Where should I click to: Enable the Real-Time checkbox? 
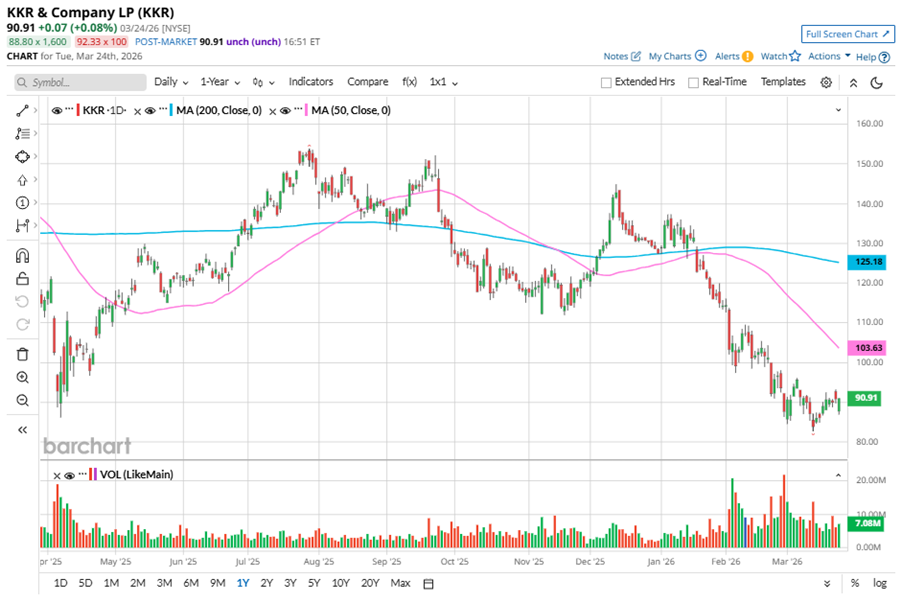[693, 83]
